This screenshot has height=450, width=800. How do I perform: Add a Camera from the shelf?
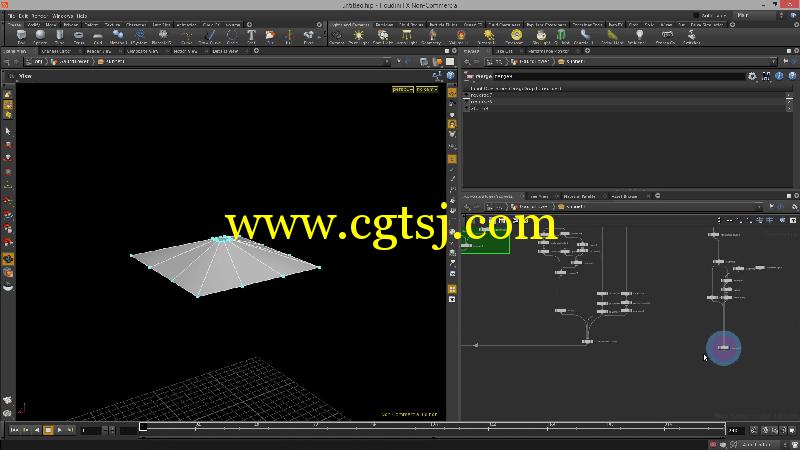(x=336, y=36)
